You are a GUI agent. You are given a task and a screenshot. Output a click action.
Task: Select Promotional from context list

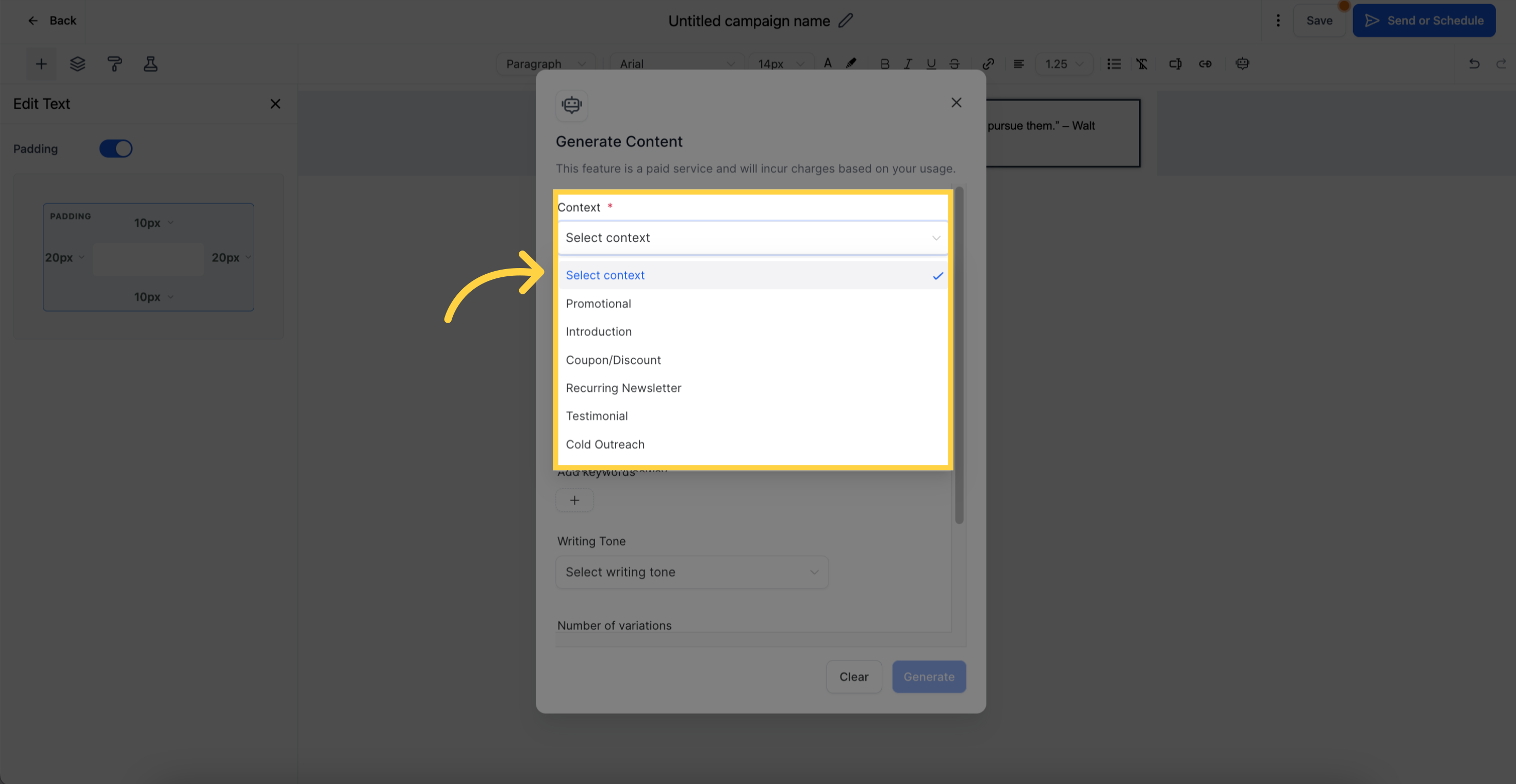coord(598,303)
